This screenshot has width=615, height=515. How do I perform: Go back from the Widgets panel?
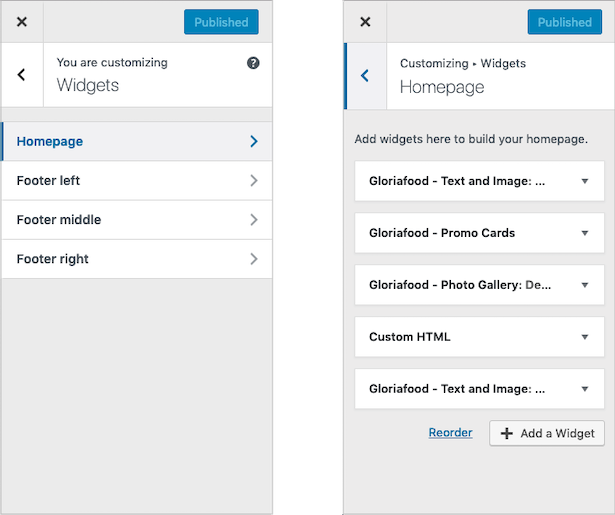pos(22,75)
